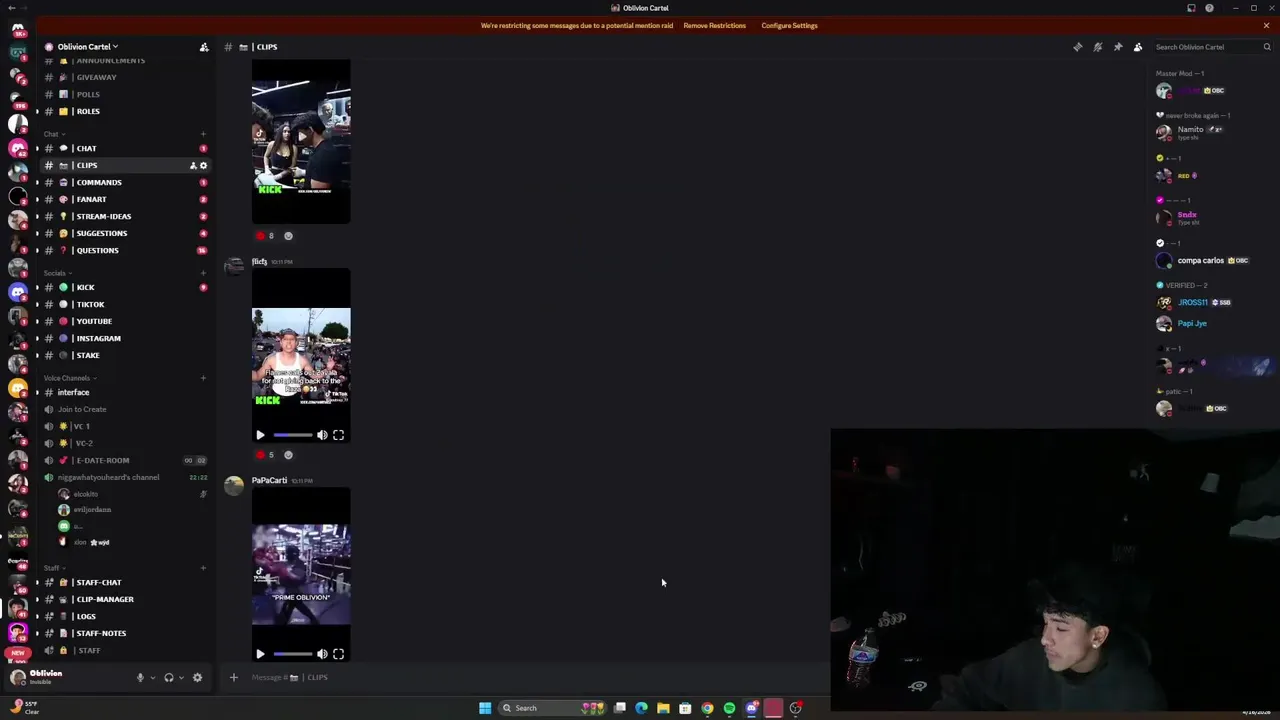Click the Configure Settings link
This screenshot has width=1280, height=720.
pos(789,26)
